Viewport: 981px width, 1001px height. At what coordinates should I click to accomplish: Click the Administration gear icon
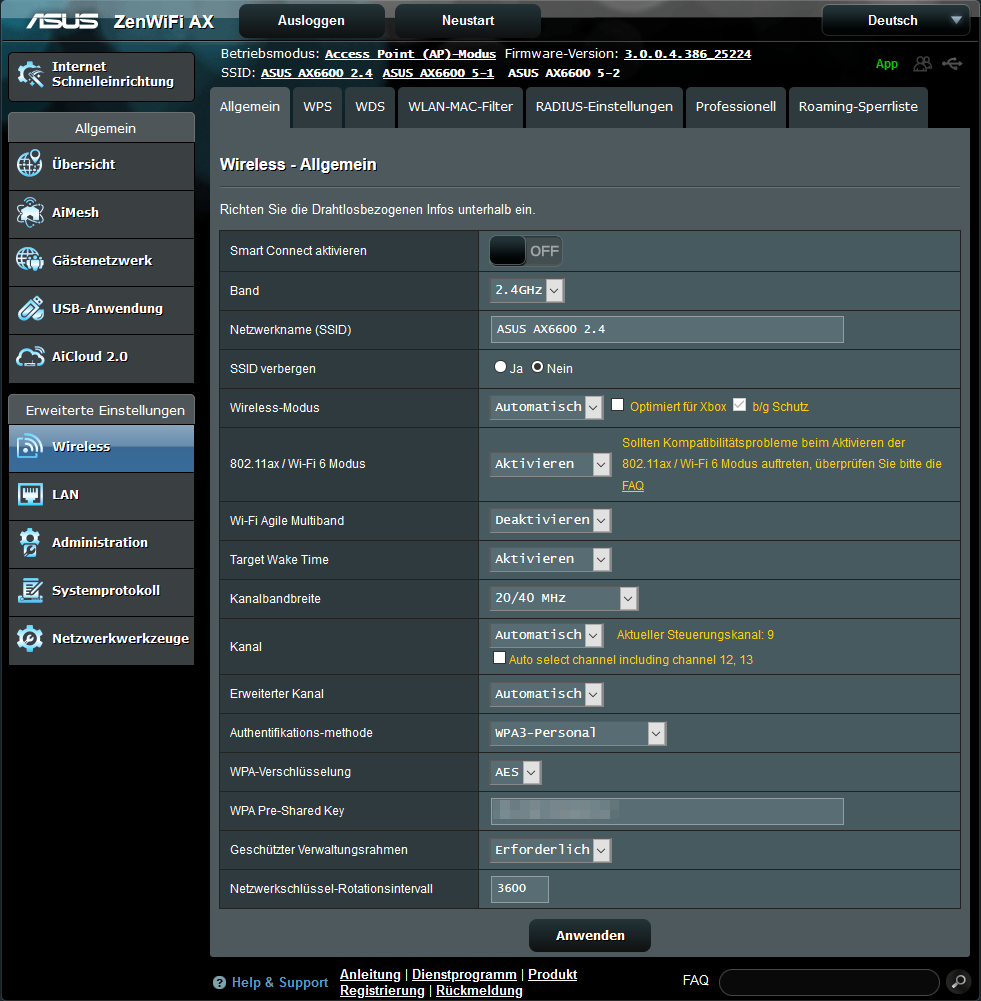click(x=30, y=542)
